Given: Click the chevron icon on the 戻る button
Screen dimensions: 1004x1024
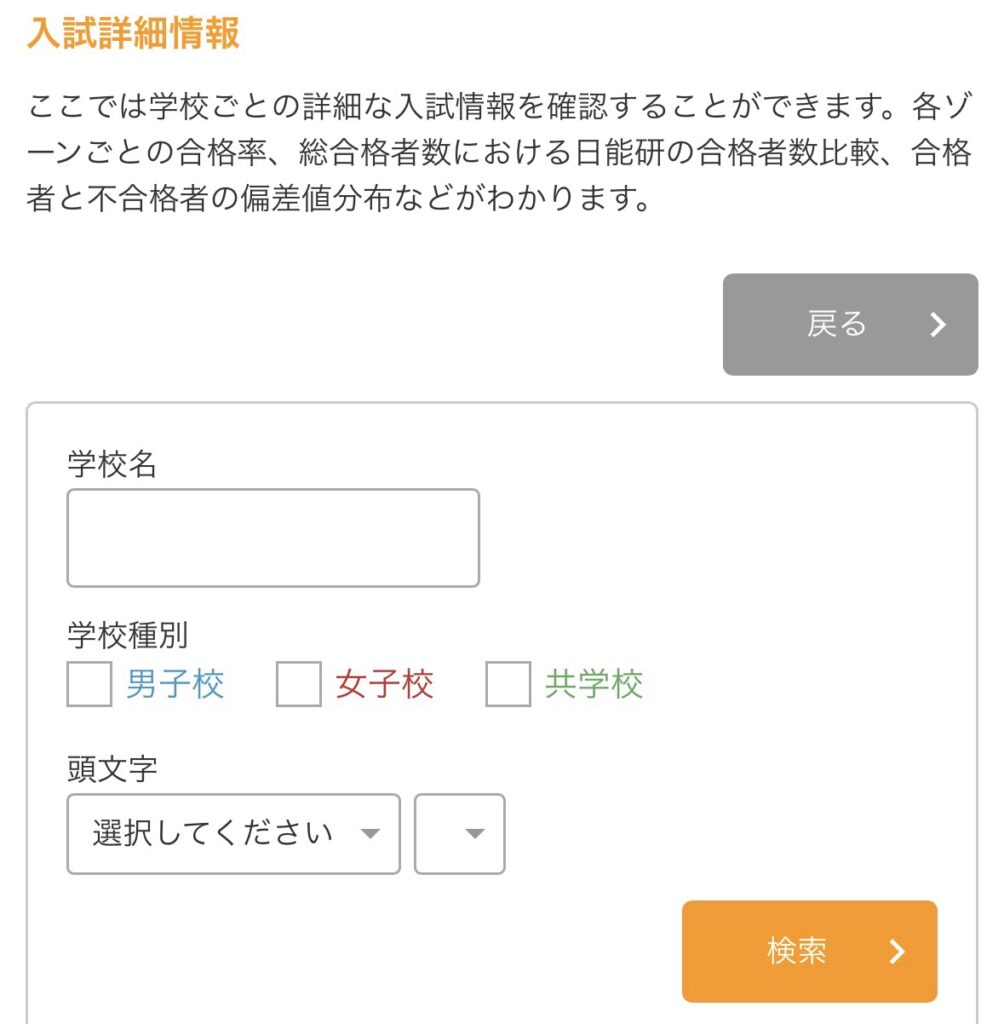Looking at the screenshot, I should click(x=937, y=324).
